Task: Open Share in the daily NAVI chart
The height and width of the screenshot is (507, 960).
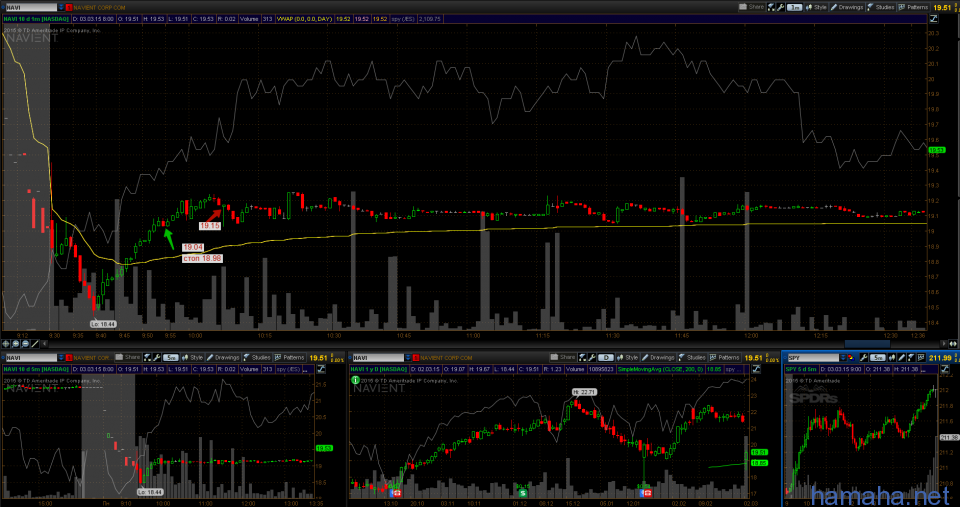Action: tap(563, 357)
